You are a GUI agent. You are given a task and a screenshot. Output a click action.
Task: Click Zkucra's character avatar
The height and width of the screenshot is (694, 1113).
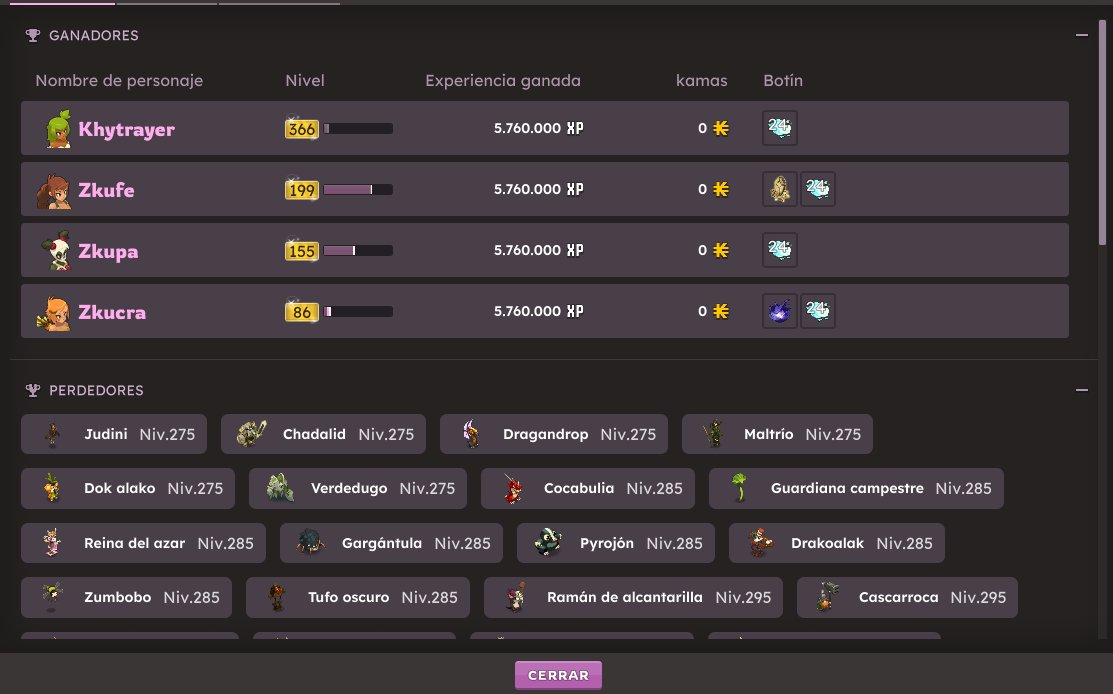[54, 312]
